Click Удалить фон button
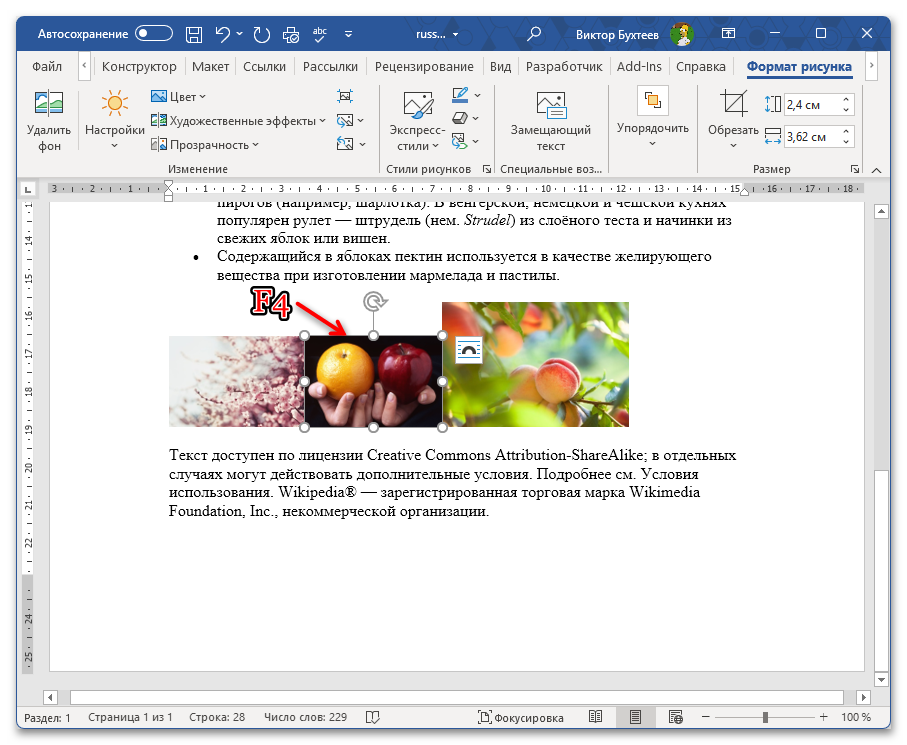The image size is (907, 745). point(49,120)
